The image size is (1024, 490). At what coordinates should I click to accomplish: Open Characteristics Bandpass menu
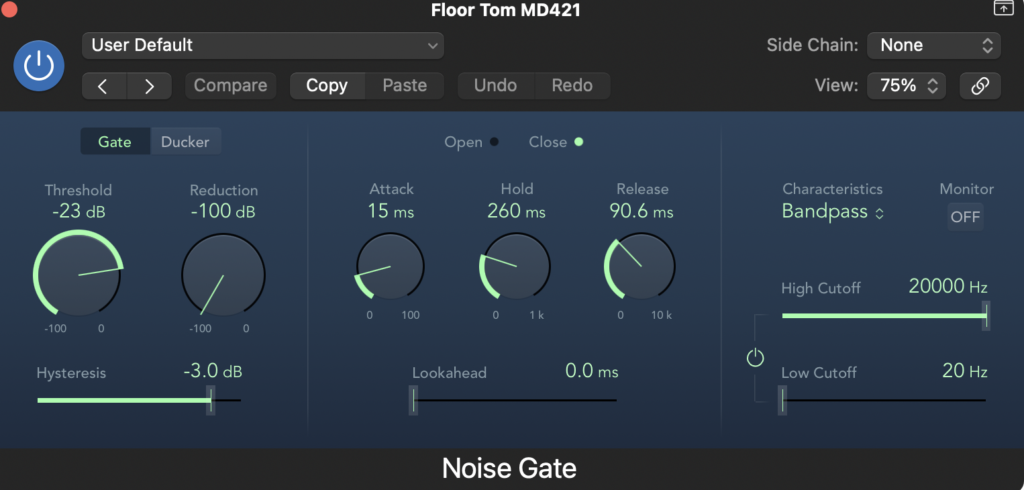[832, 212]
